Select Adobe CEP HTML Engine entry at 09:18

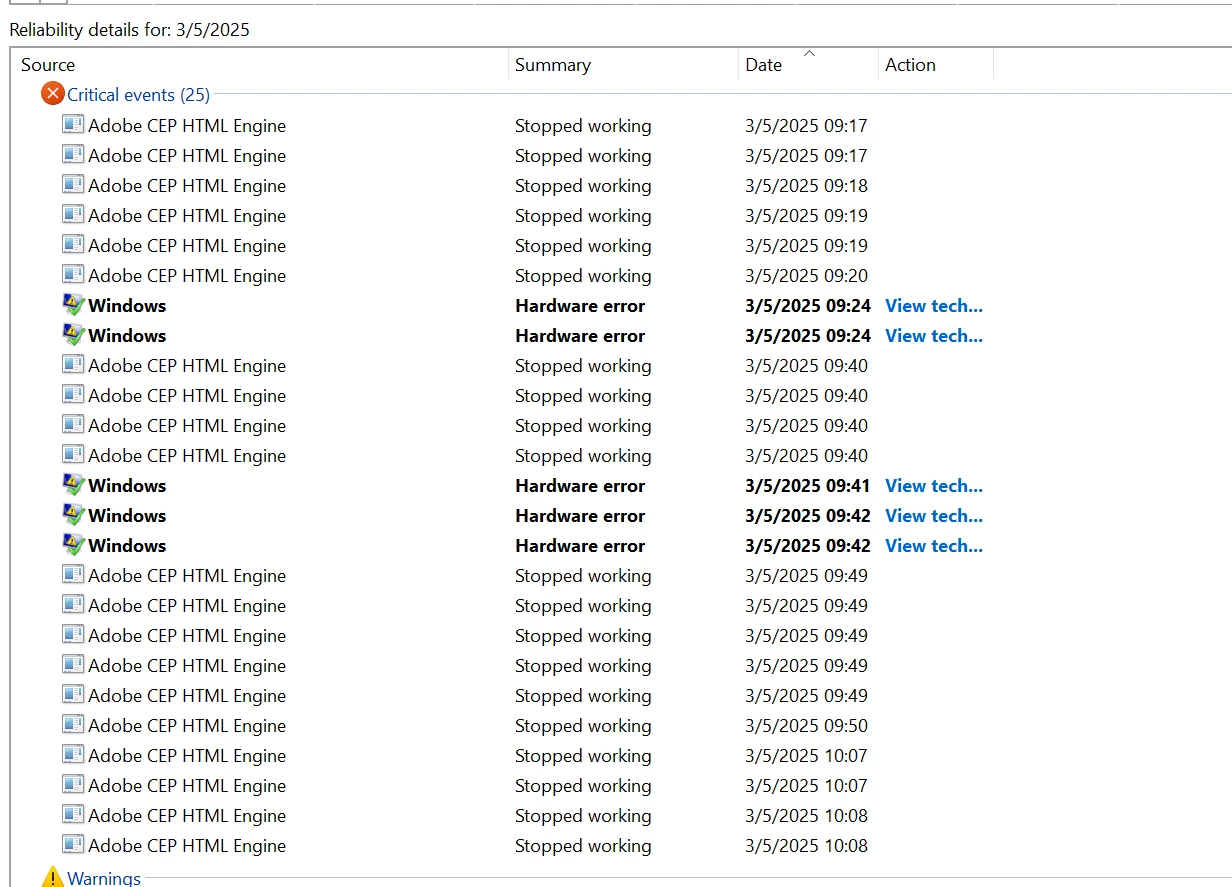(187, 186)
